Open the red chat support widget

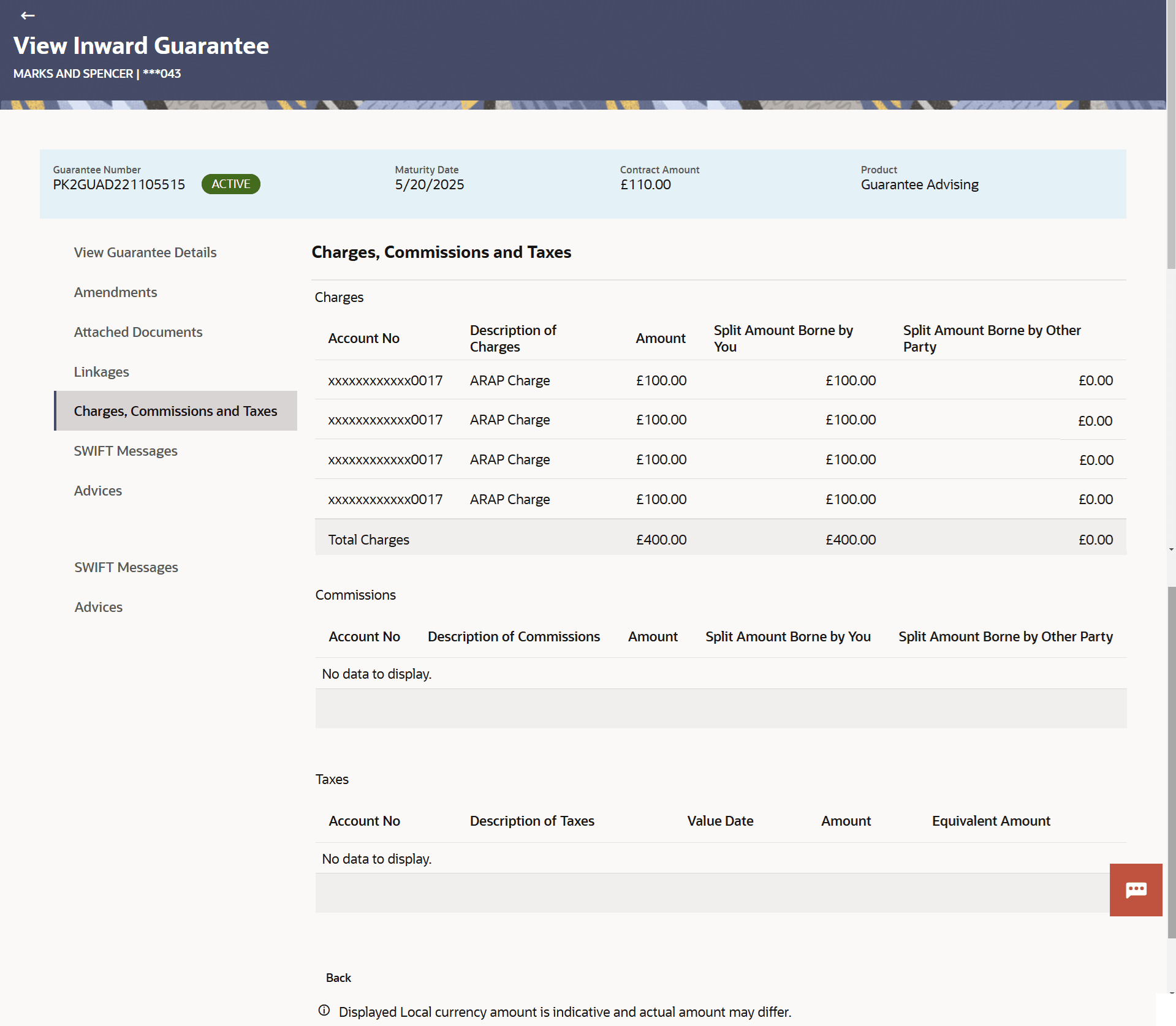[1136, 889]
